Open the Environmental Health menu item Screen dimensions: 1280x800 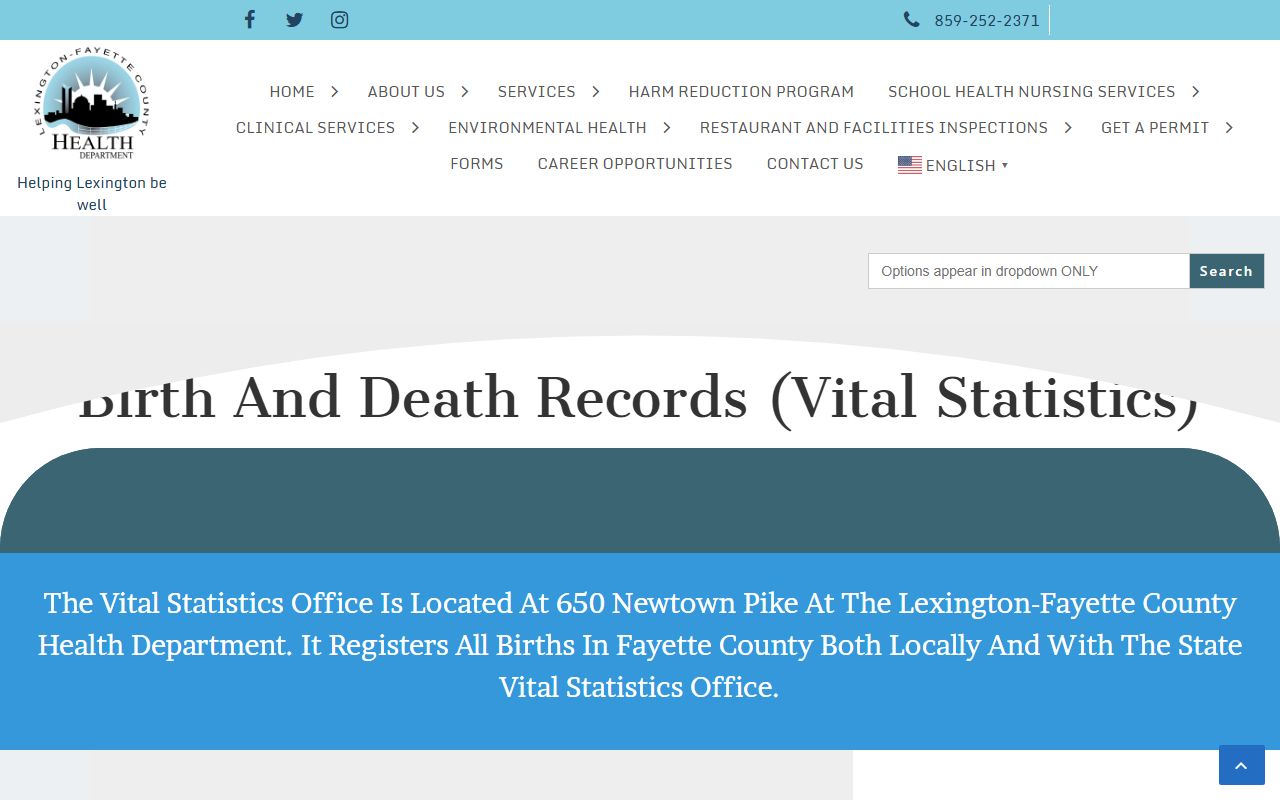[x=547, y=127]
